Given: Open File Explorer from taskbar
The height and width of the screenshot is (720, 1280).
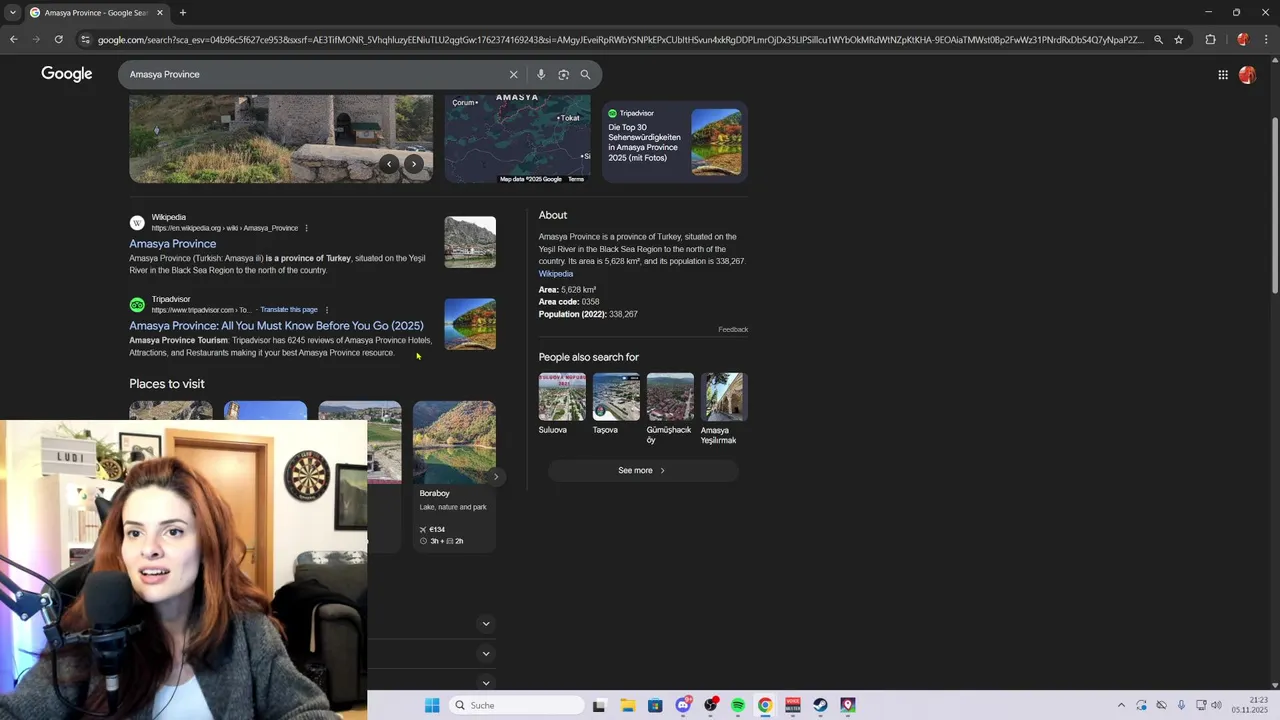Looking at the screenshot, I should pos(627,705).
